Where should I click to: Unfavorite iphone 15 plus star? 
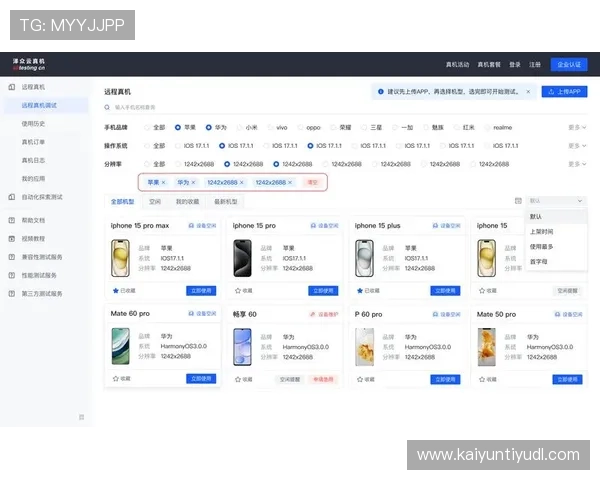360,291
